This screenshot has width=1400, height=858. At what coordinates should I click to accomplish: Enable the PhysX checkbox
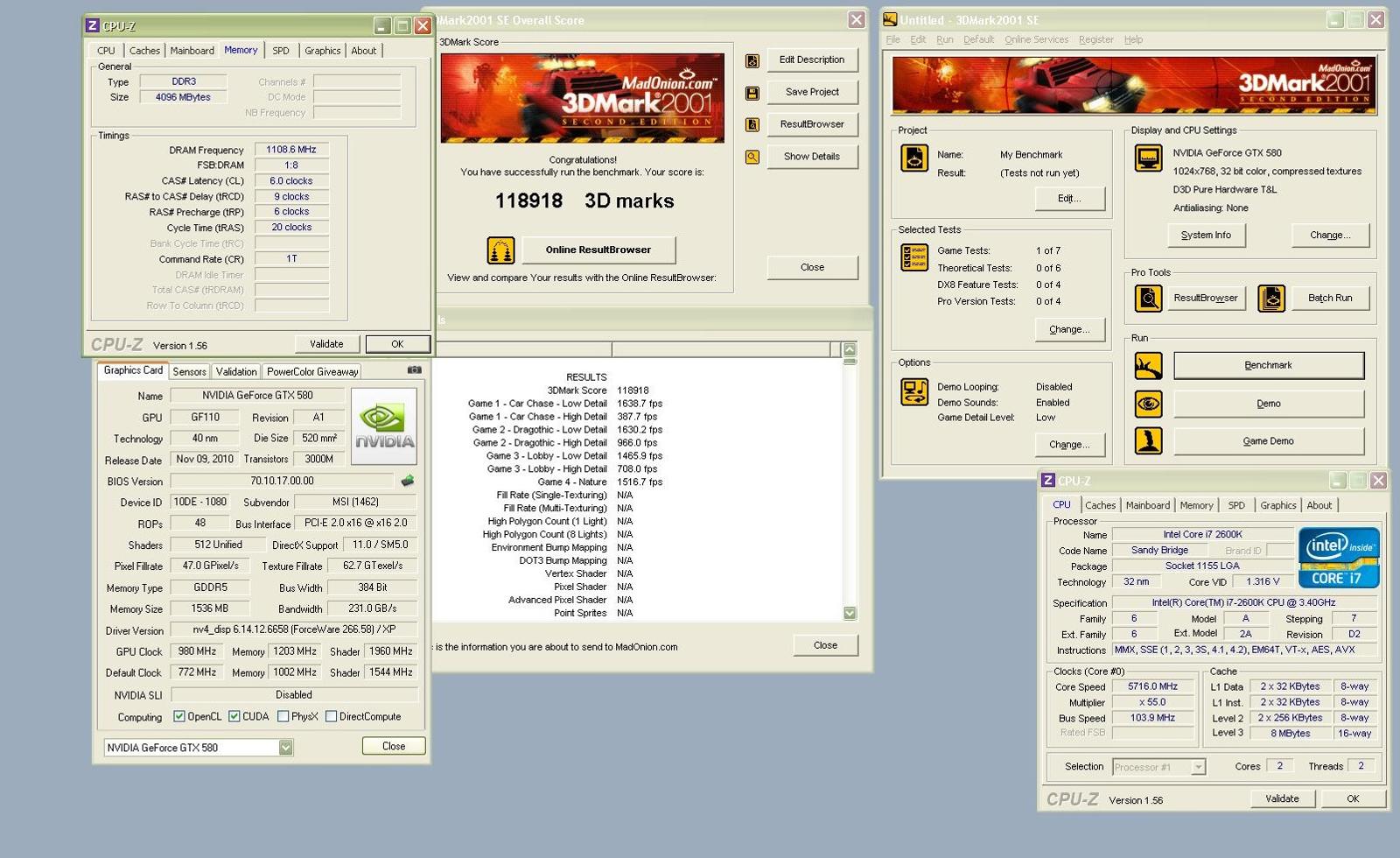tap(283, 716)
